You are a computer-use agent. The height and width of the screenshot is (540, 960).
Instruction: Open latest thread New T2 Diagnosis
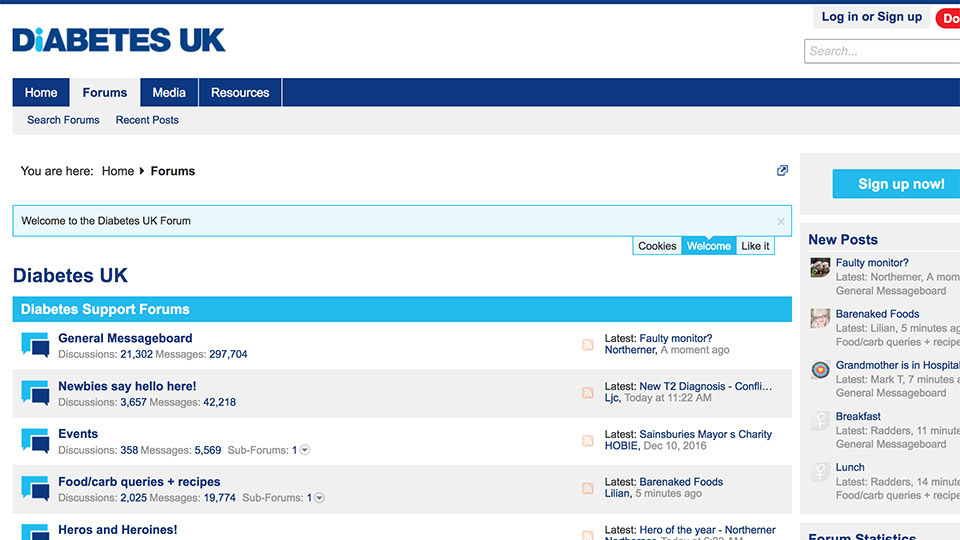(706, 386)
